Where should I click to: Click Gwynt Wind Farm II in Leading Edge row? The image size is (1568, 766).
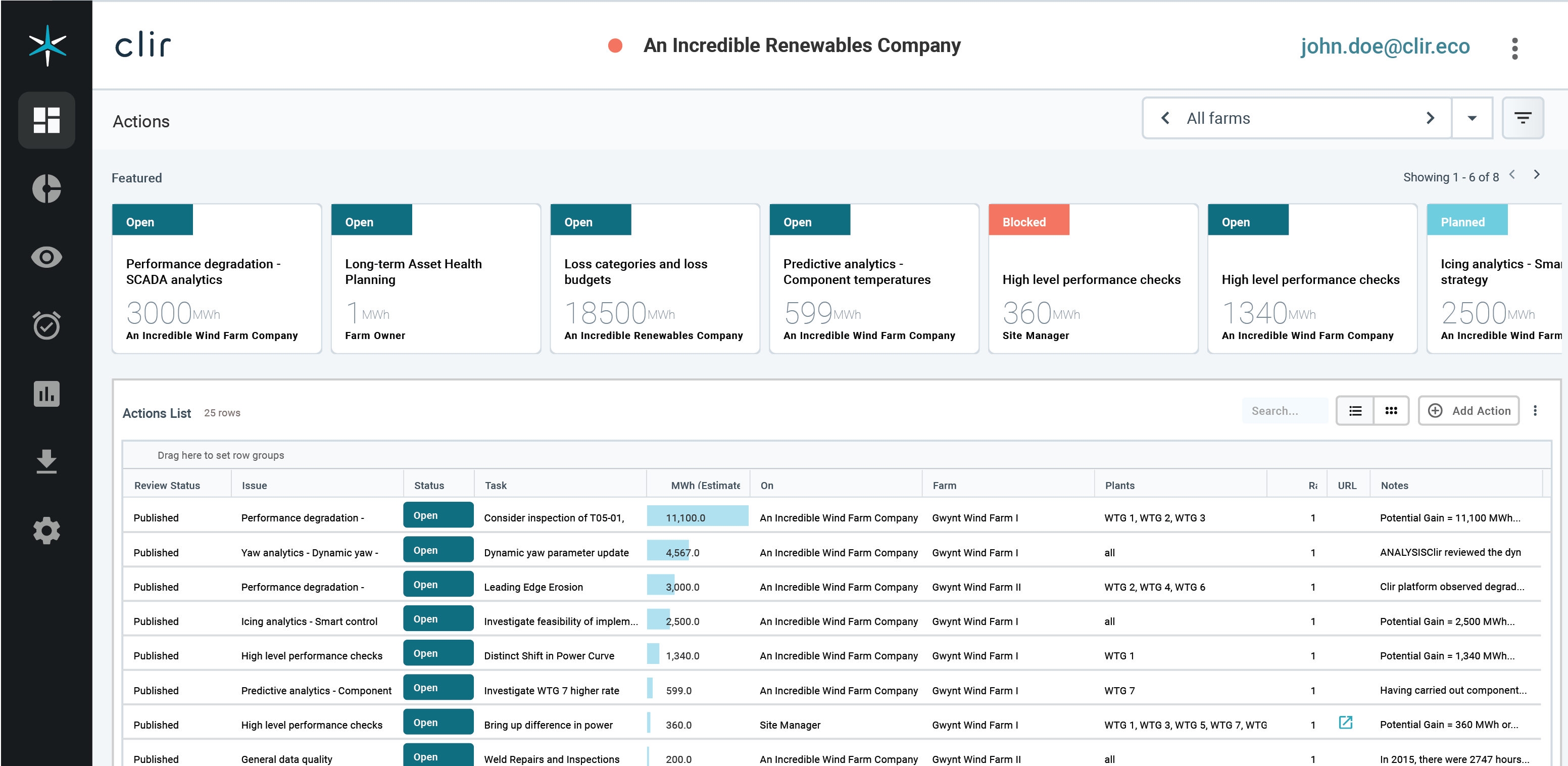[976, 587]
